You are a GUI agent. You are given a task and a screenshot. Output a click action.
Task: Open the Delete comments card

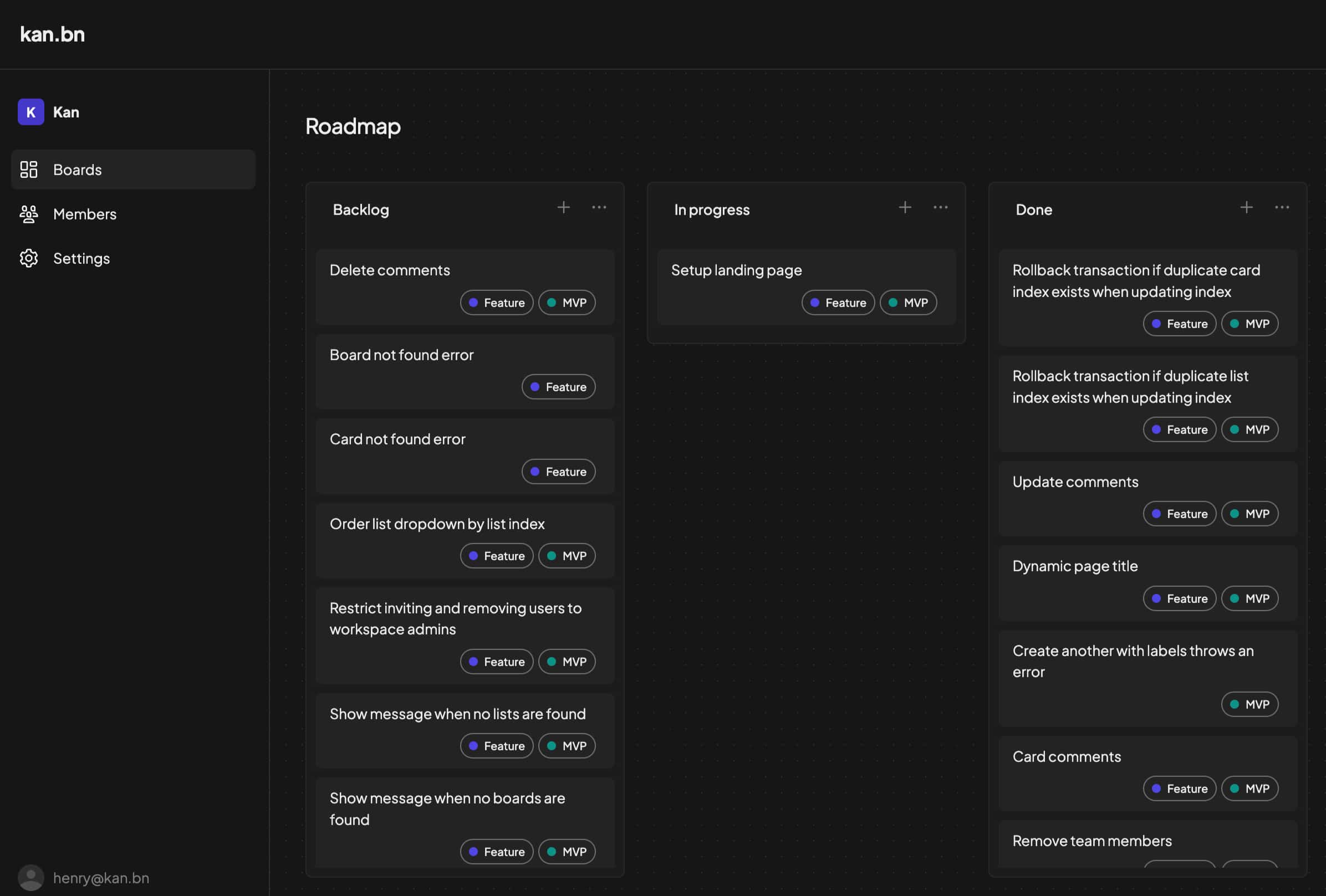[390, 270]
